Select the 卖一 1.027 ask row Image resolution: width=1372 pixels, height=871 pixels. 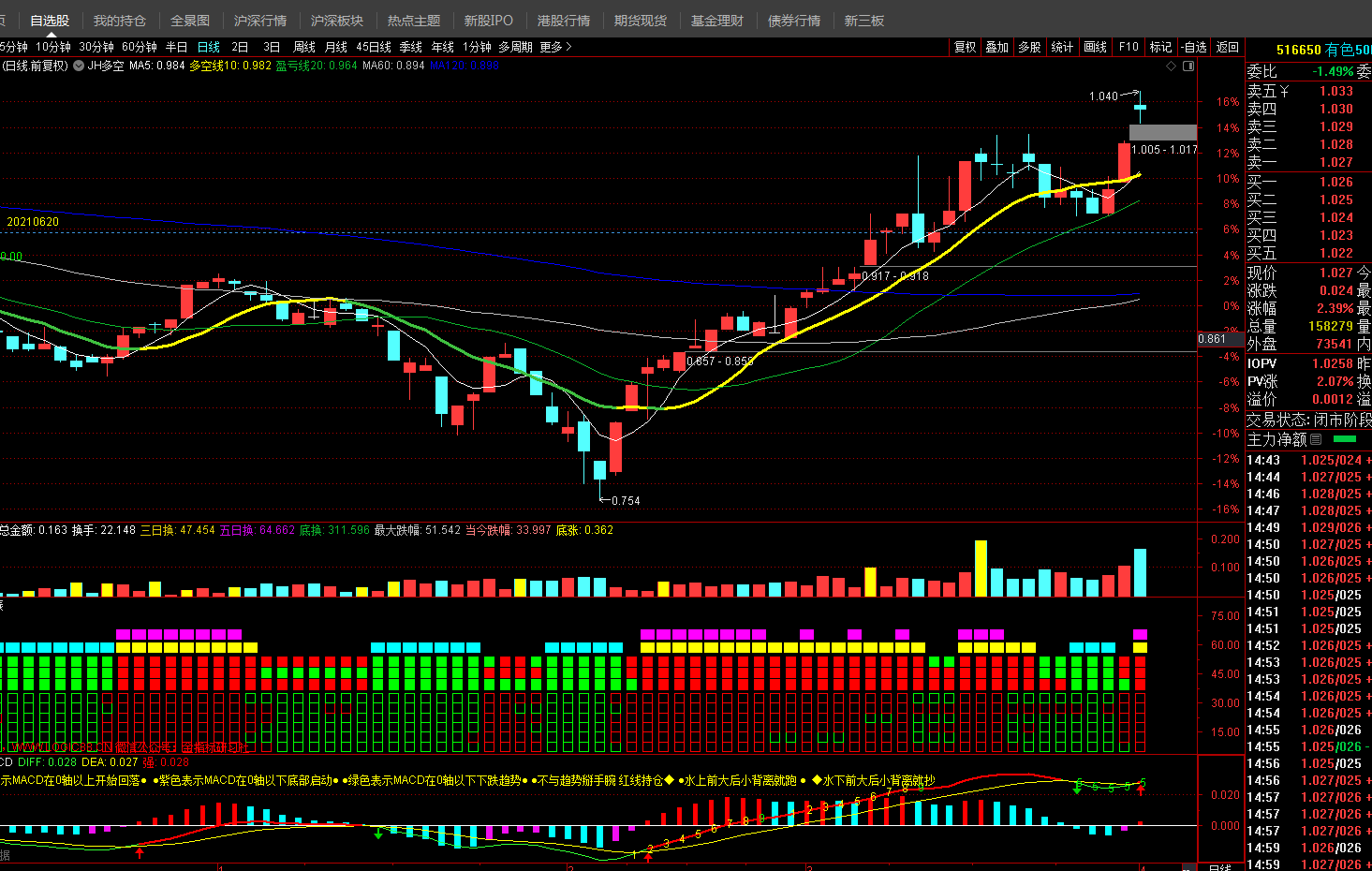tap(1307, 162)
